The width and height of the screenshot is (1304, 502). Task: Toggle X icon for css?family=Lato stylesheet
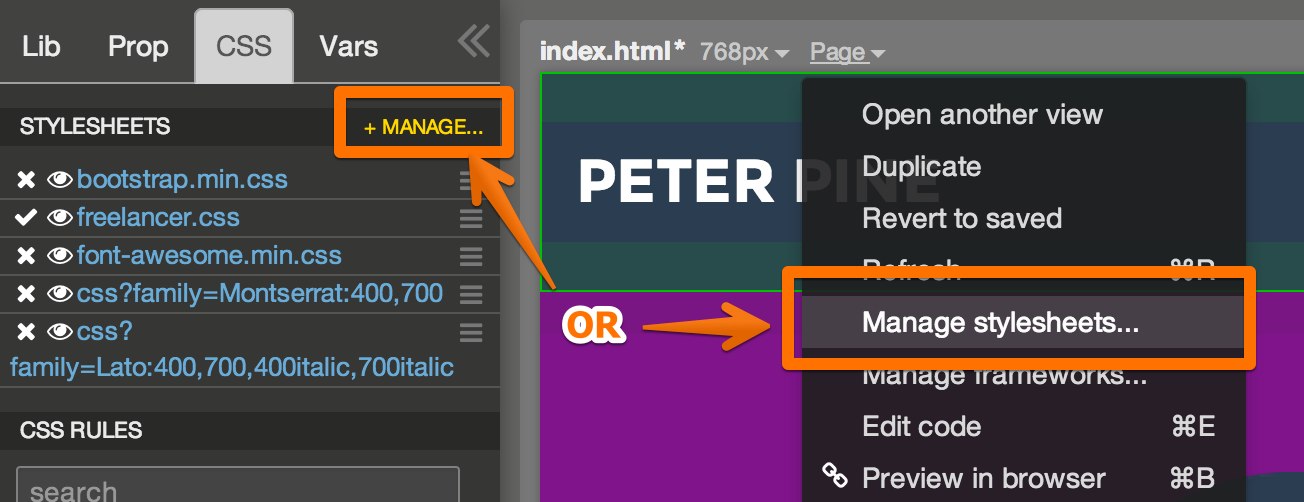[27, 331]
